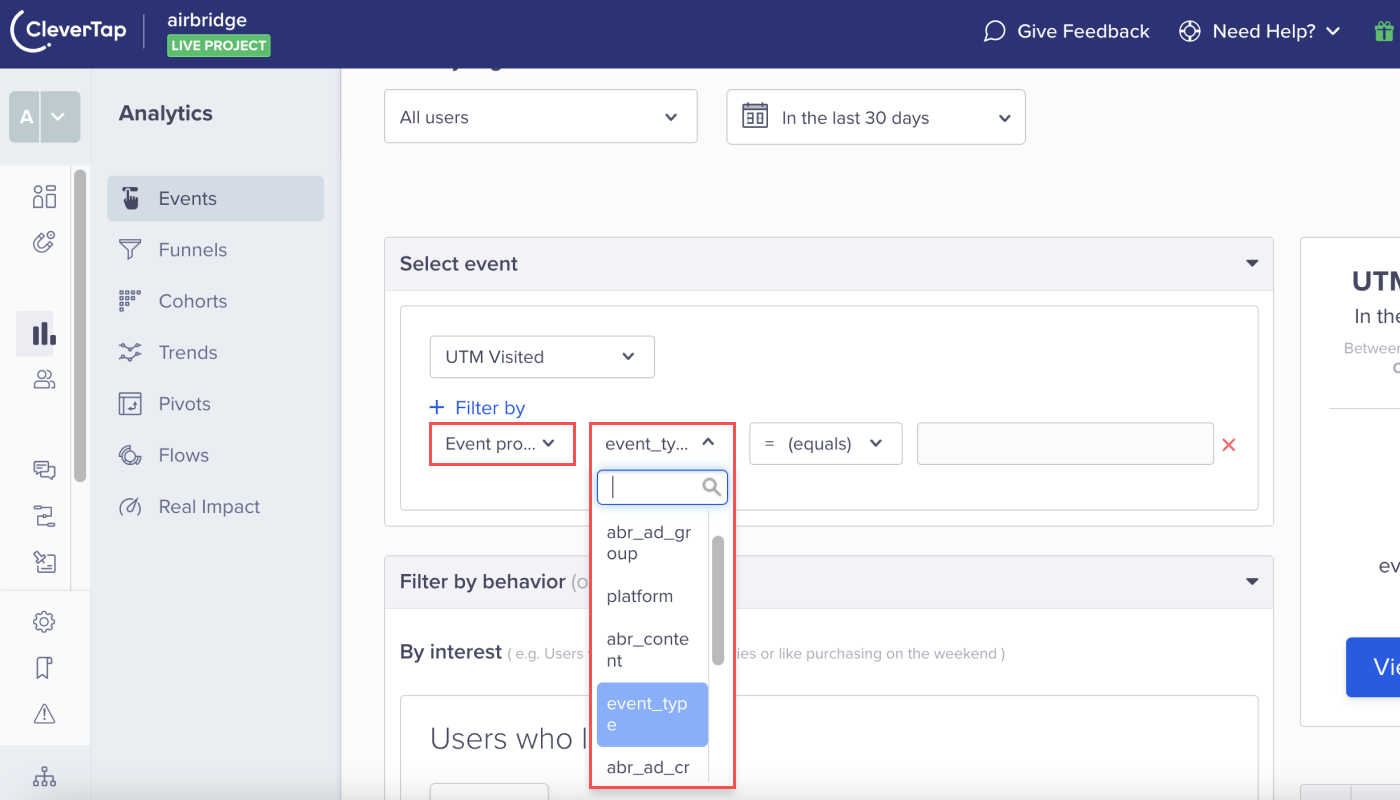Open the users segments icon in sidebar

(x=44, y=379)
